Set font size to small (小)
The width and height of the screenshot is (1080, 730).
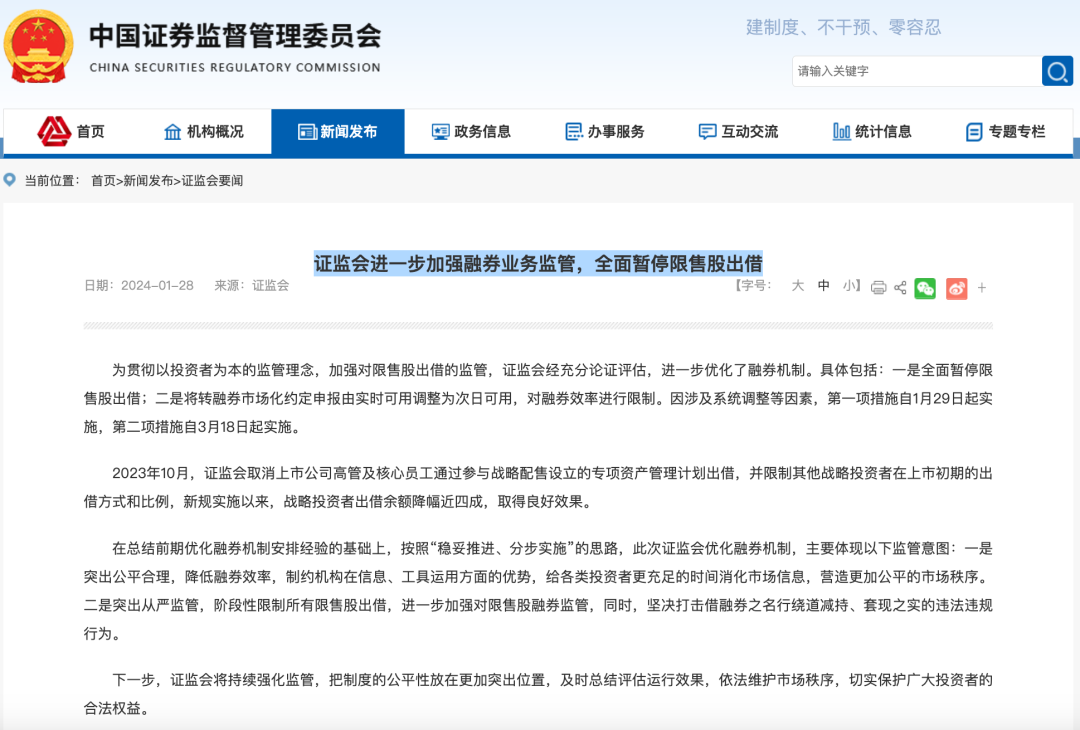[848, 286]
